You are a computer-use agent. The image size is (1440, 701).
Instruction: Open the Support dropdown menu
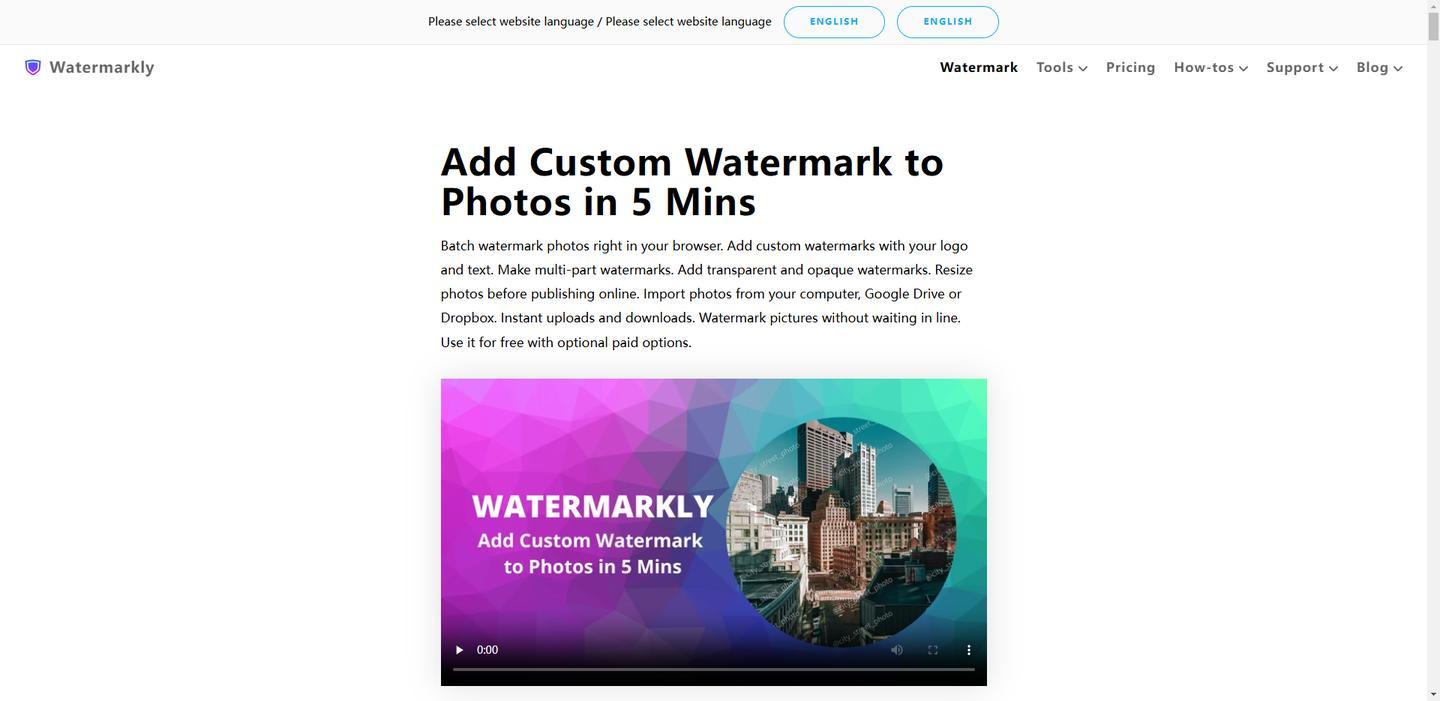(1302, 67)
